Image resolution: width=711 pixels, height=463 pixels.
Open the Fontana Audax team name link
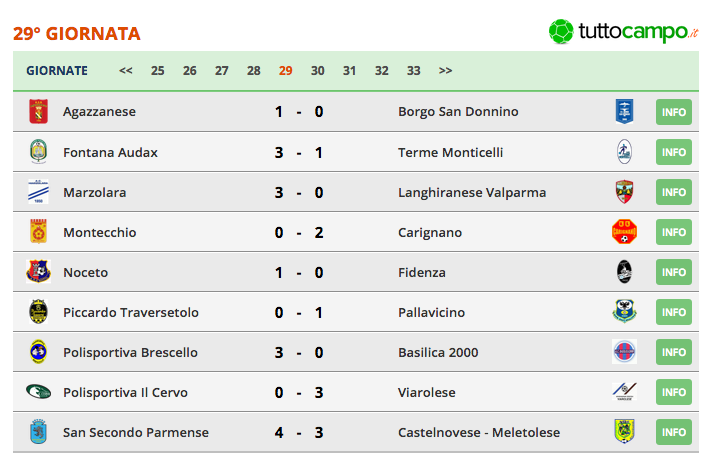point(110,152)
